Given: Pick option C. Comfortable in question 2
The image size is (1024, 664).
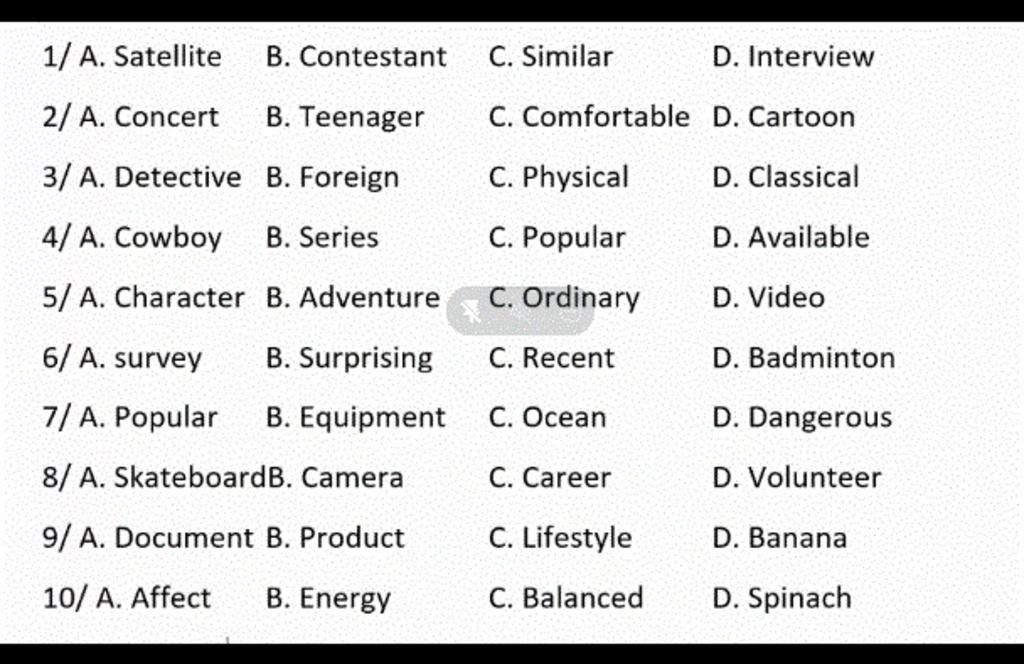Looking at the screenshot, I should coord(589,117).
